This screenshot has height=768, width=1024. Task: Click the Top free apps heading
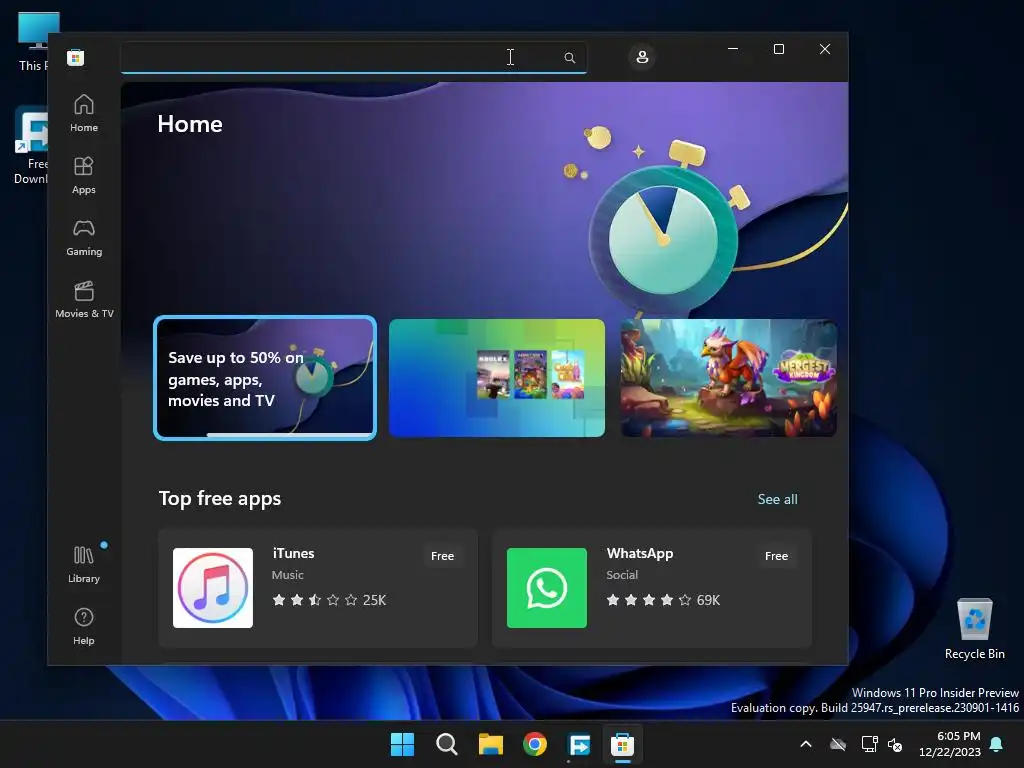220,498
